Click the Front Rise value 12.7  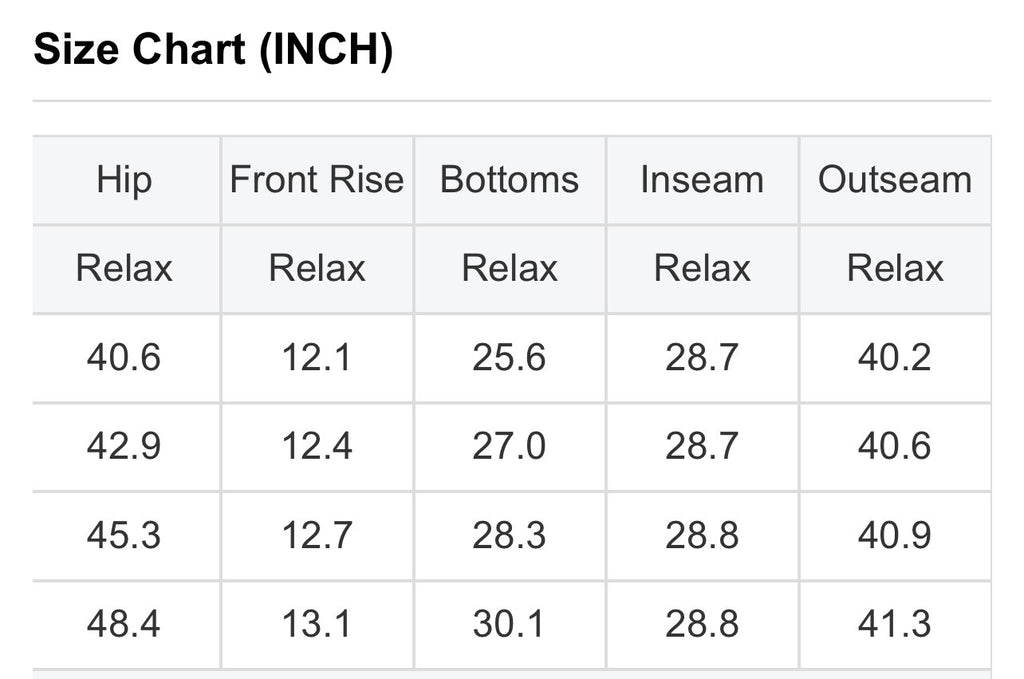pyautogui.click(x=317, y=535)
